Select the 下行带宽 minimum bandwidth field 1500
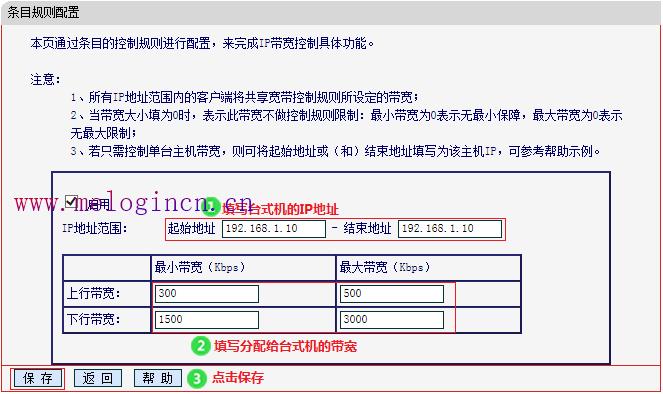 click(x=207, y=320)
